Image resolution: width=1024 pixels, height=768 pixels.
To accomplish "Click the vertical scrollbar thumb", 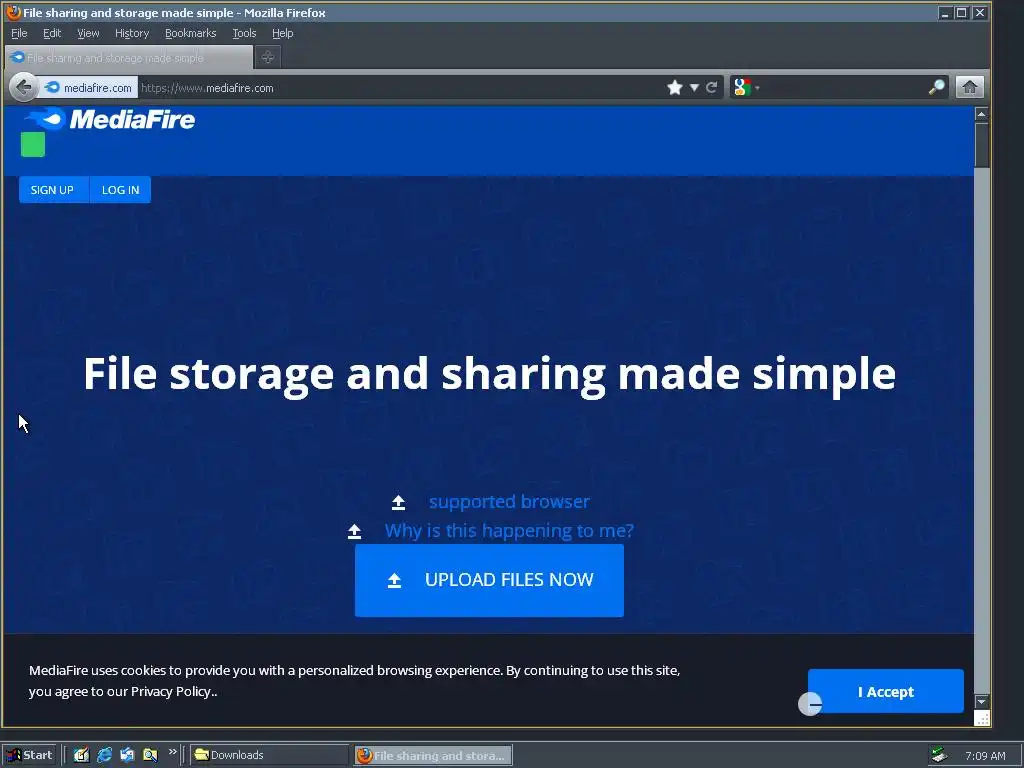I will pos(982,145).
